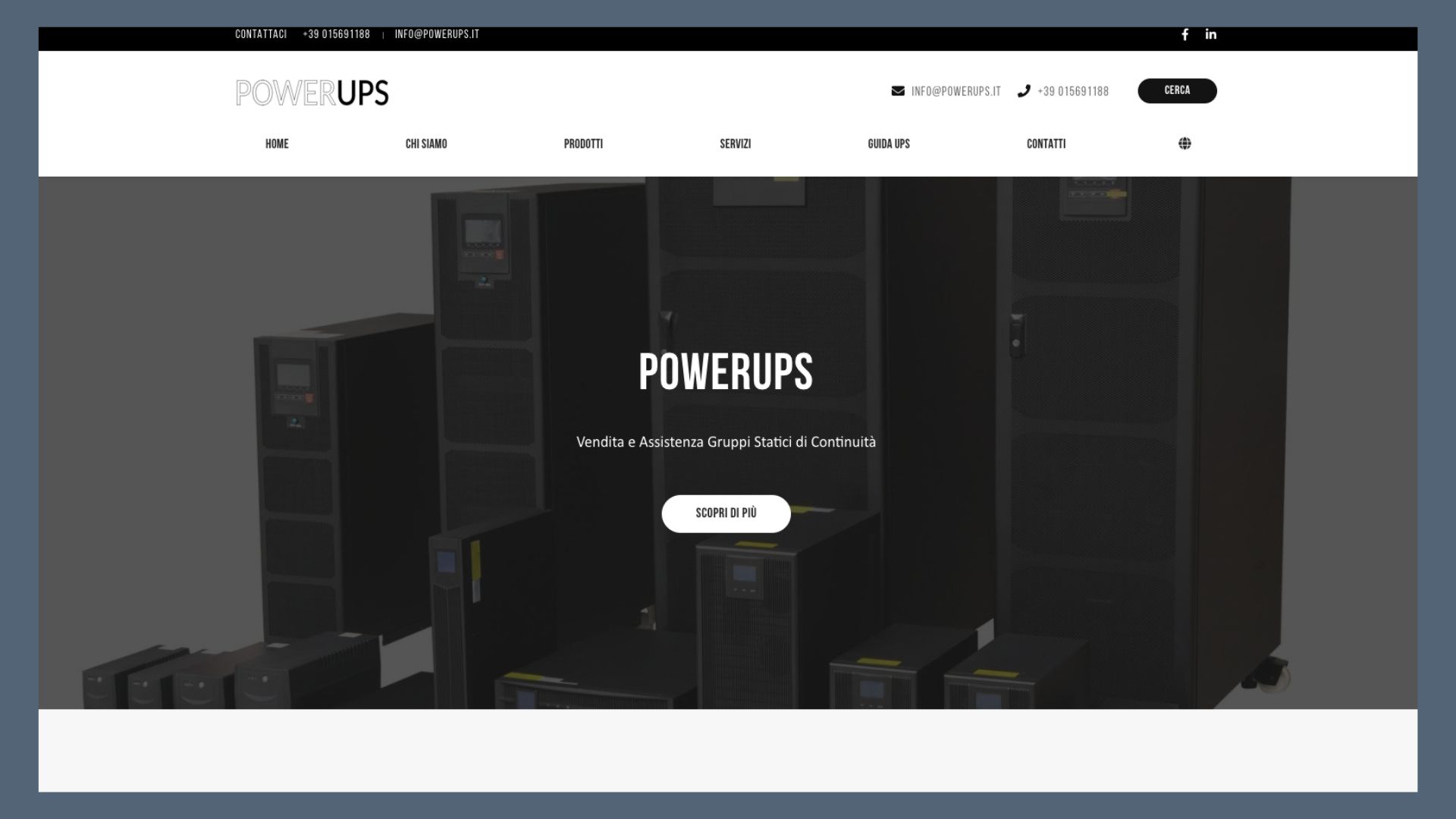The height and width of the screenshot is (819, 1456).
Task: Open the CONTATTI menu item
Action: coord(1046,143)
